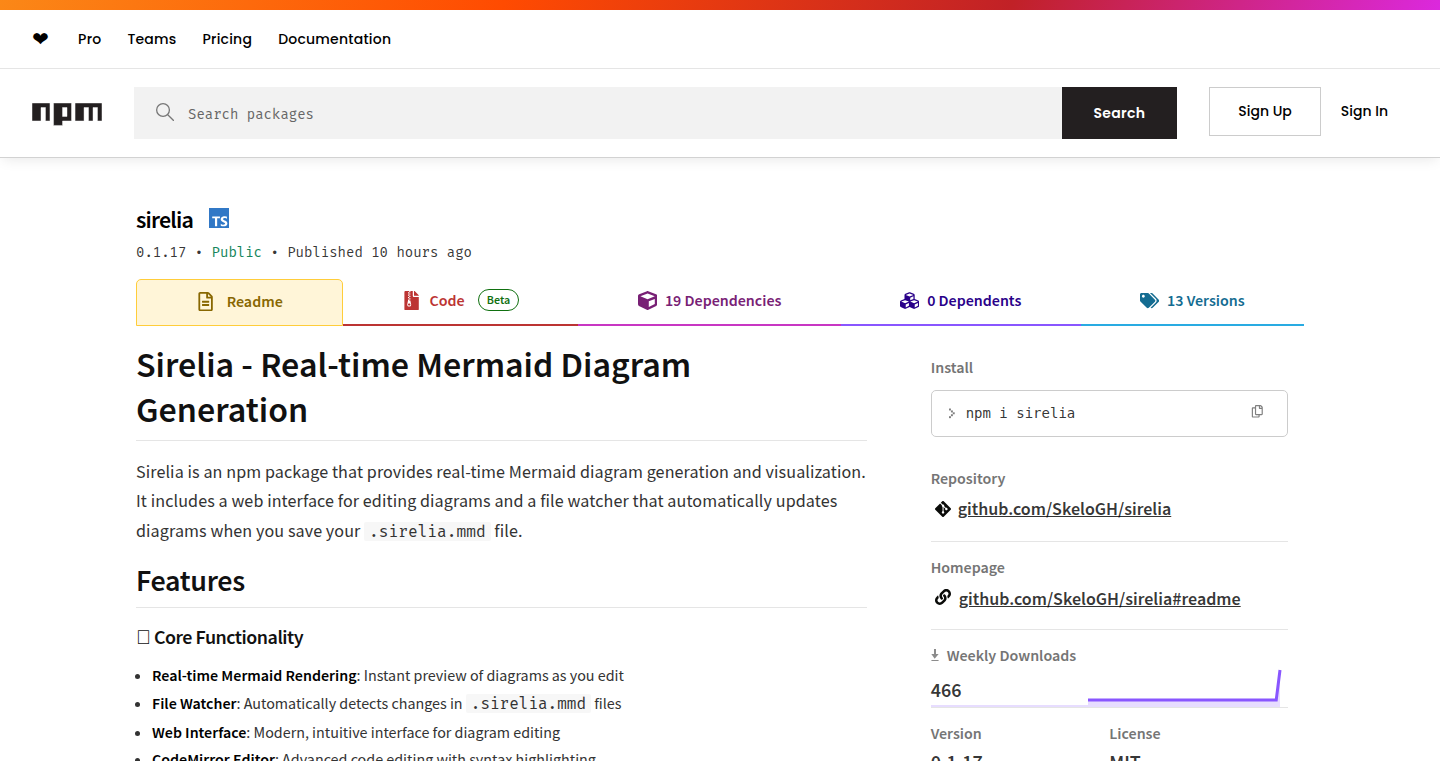
Task: Click the Published 10 hours ago text
Action: pyautogui.click(x=379, y=252)
